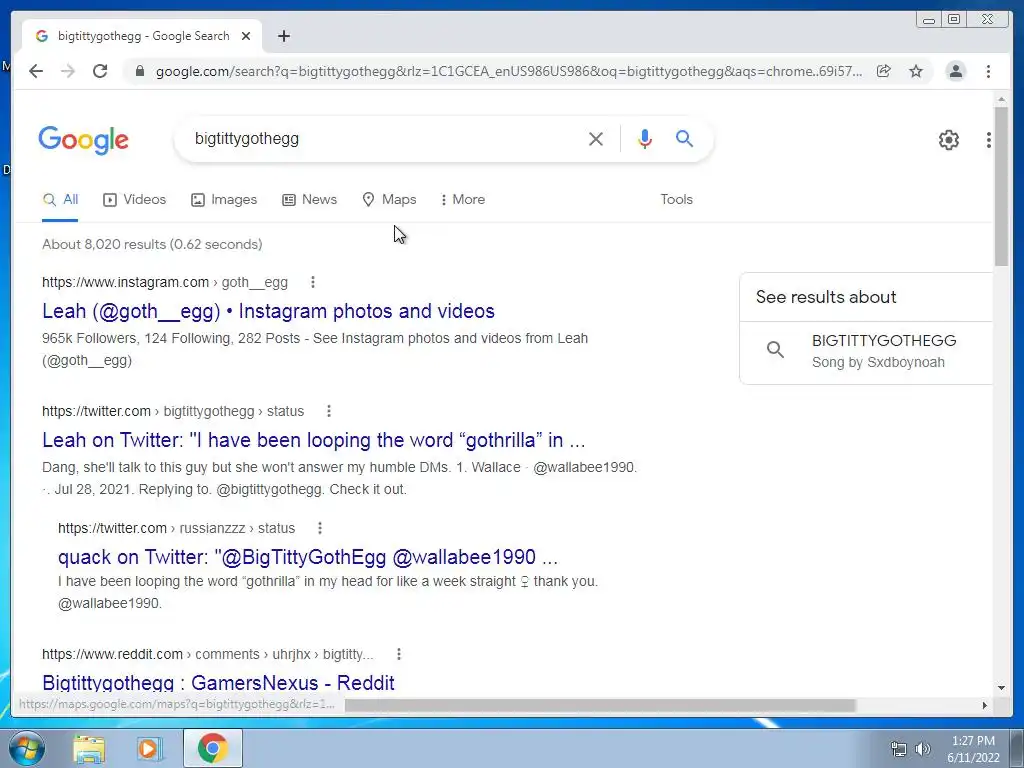Click the Chrome taskbar icon
The width and height of the screenshot is (1024, 768).
(213, 748)
